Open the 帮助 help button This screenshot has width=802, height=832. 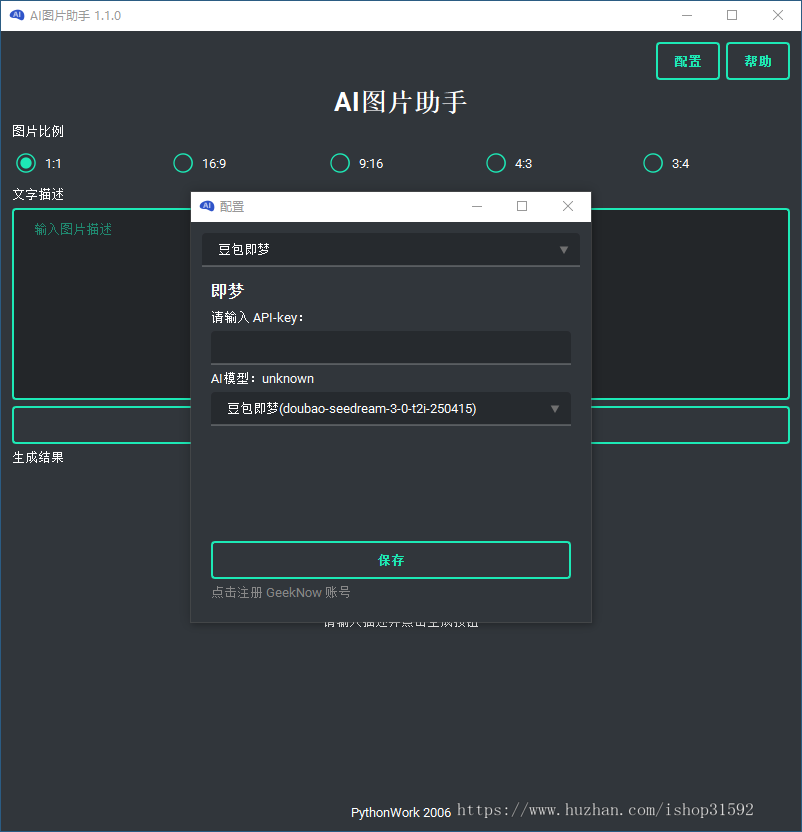coord(758,61)
